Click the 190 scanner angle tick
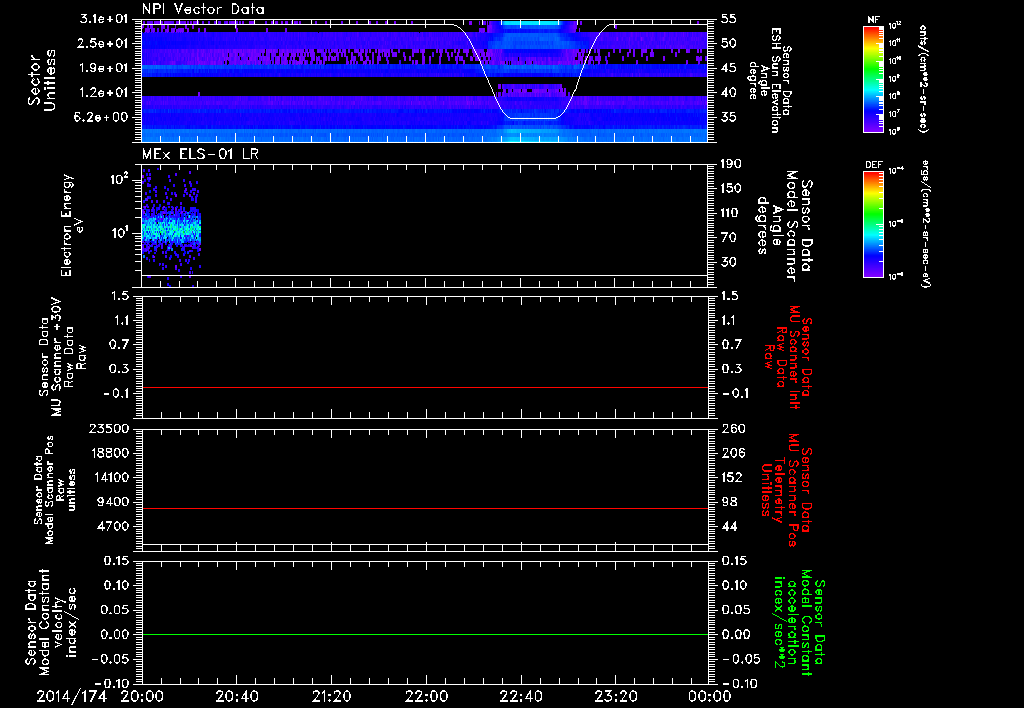Screen dimensions: 1024x708 click(x=732, y=164)
